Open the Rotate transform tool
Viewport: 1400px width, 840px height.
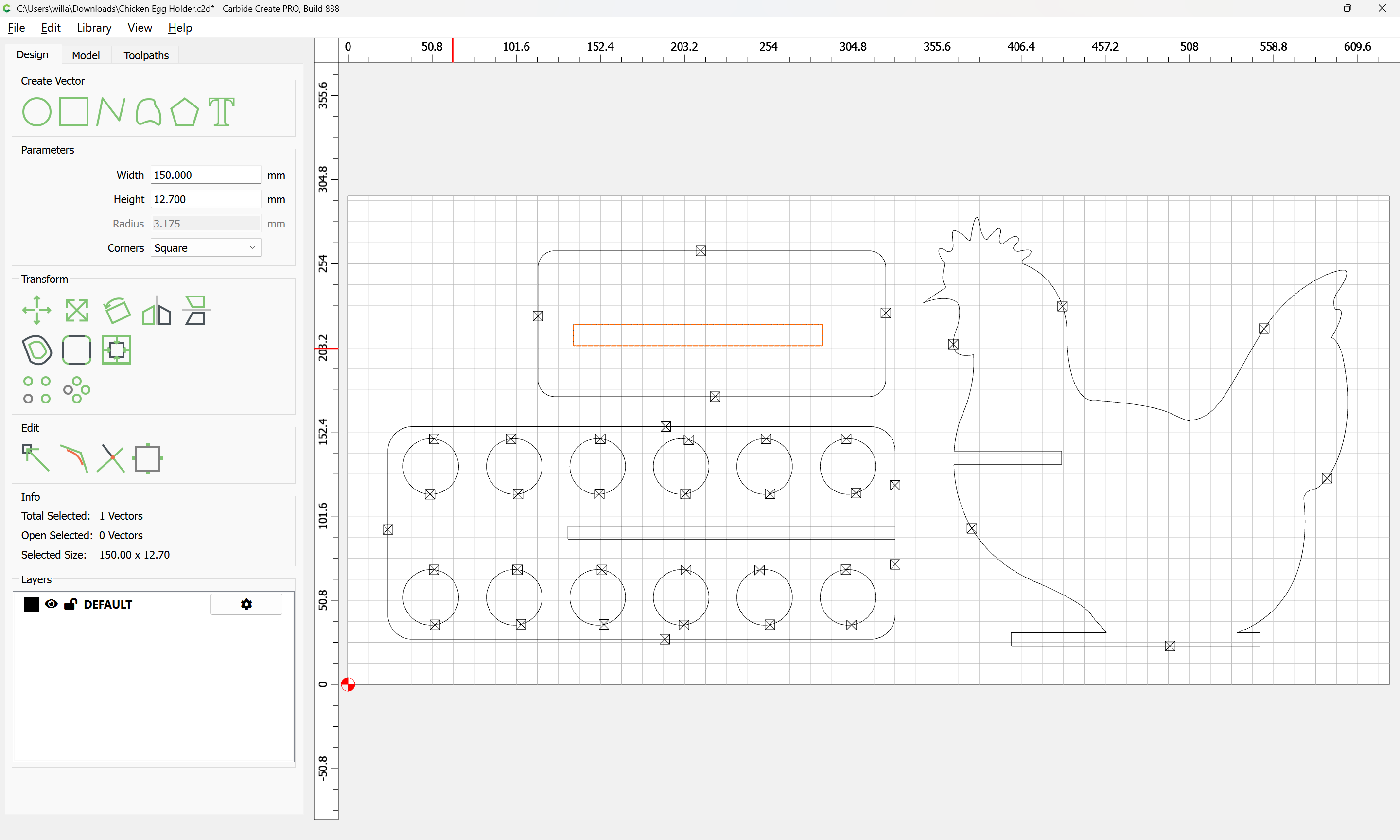click(117, 310)
